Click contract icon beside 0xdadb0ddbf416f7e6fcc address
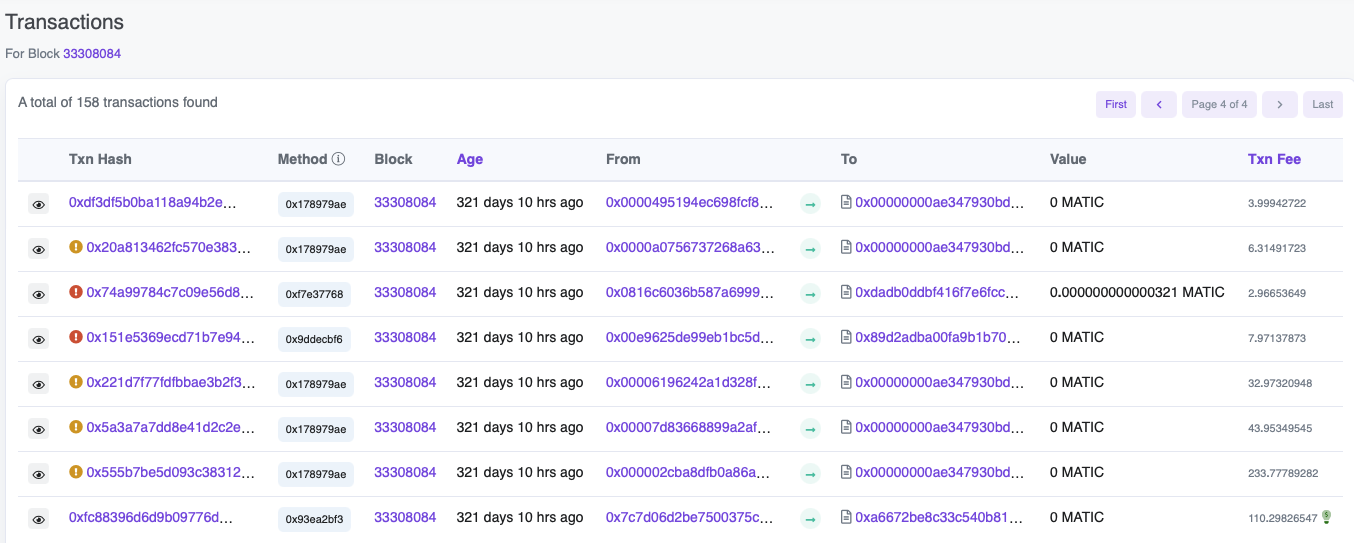 pos(846,292)
